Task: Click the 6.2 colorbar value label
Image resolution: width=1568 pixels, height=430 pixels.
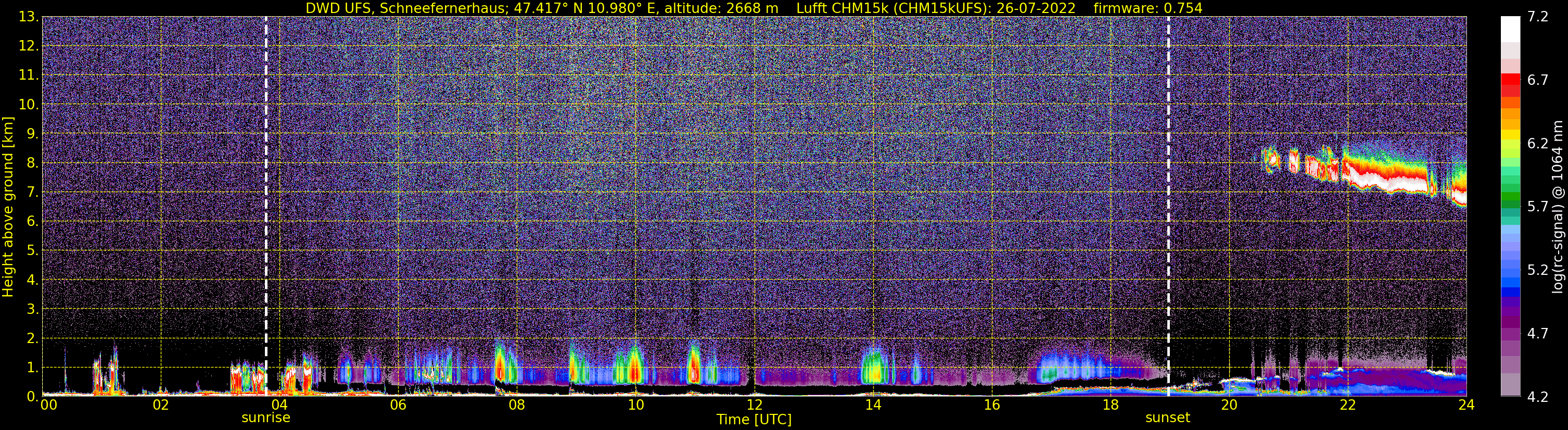Action: click(x=1538, y=144)
